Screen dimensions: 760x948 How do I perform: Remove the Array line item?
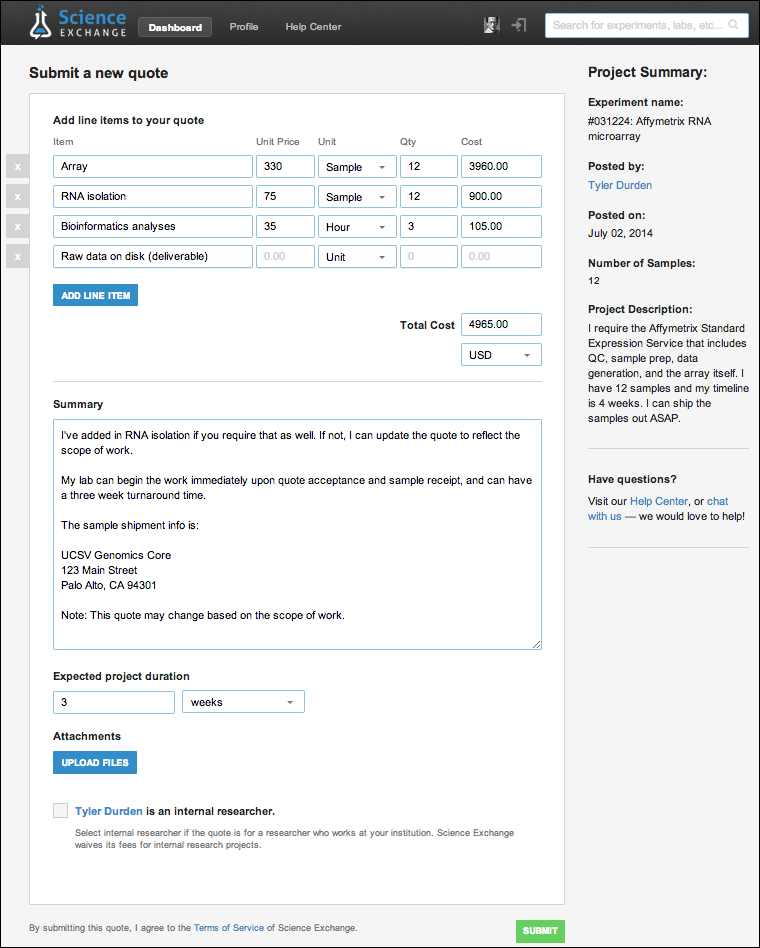click(x=17, y=167)
